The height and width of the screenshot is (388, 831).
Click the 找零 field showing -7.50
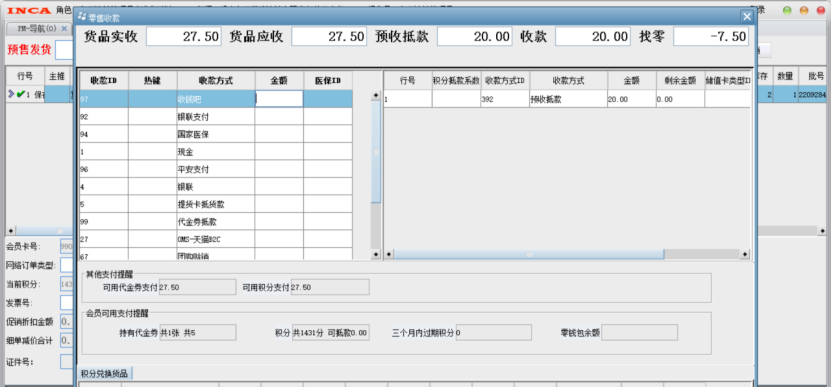pos(711,37)
